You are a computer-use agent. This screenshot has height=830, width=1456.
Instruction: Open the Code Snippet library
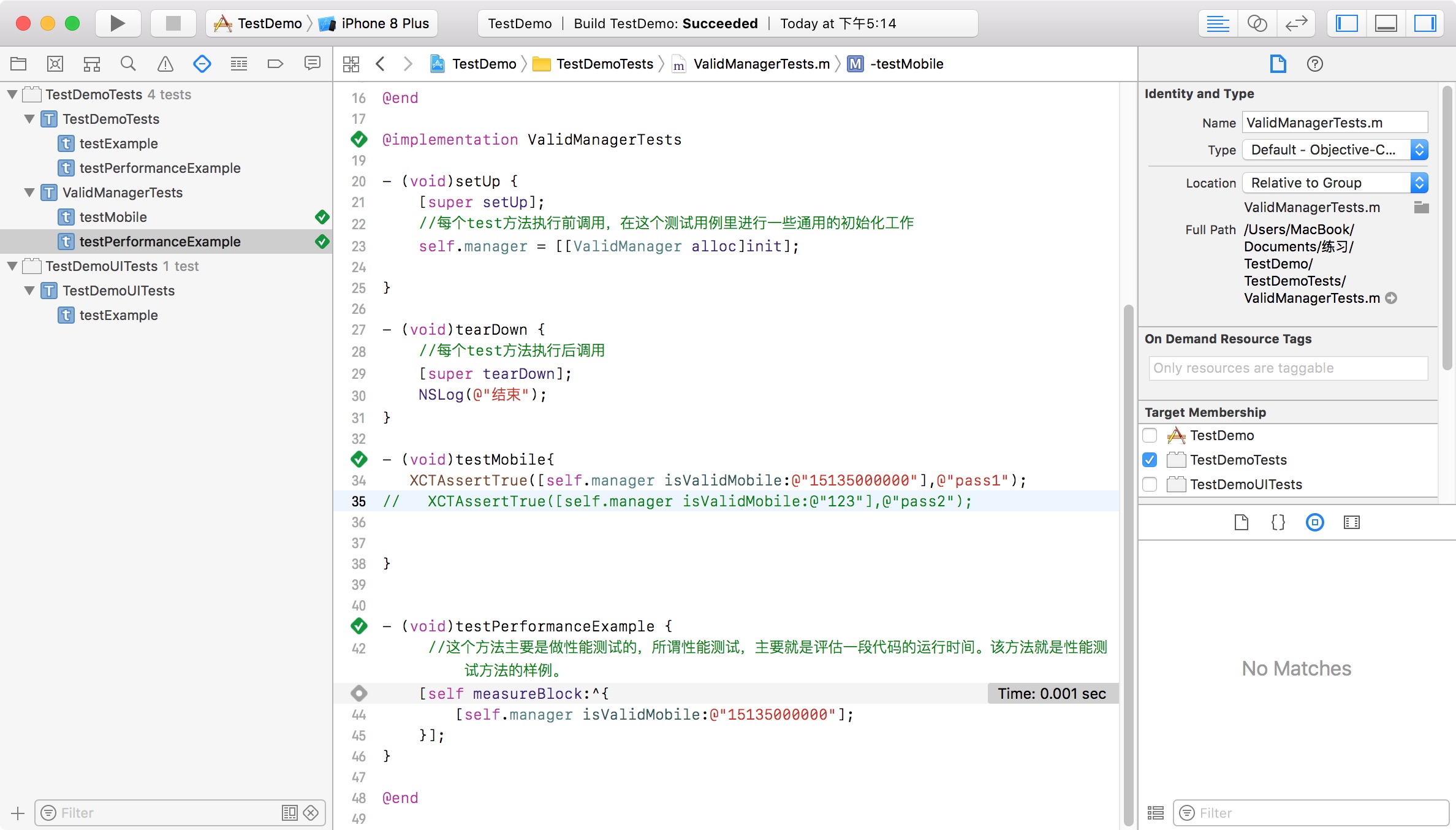pyautogui.click(x=1278, y=522)
